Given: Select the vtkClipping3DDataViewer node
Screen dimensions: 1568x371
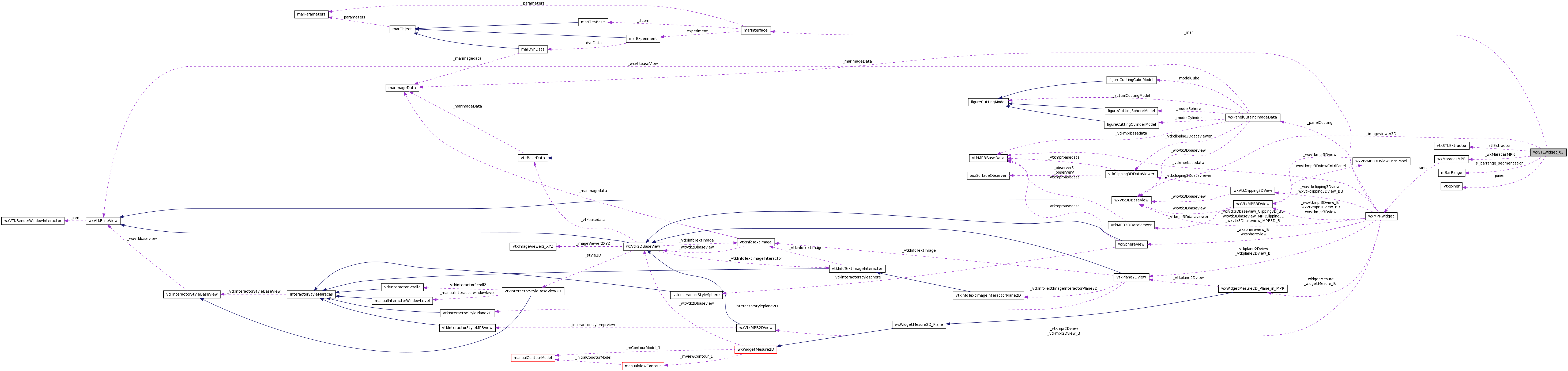Looking at the screenshot, I should [x=1131, y=174].
